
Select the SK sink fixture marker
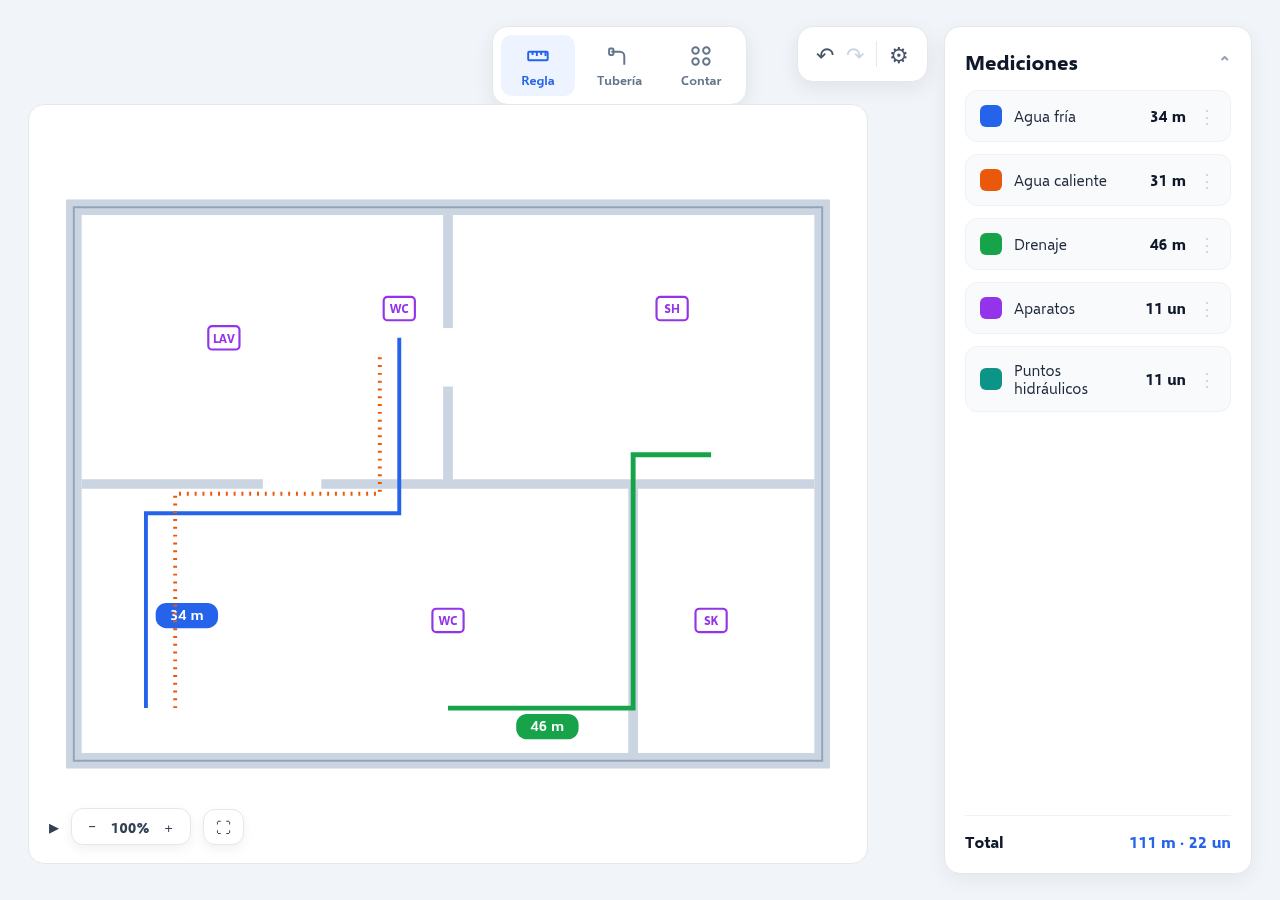[711, 620]
